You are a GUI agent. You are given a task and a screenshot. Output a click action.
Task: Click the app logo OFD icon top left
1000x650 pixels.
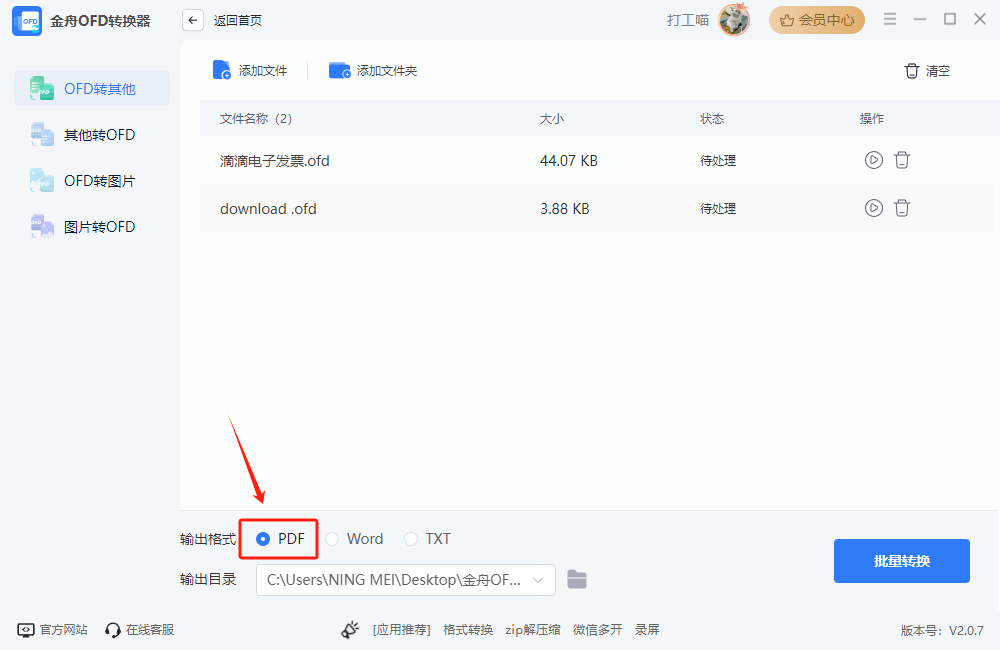[x=26, y=19]
